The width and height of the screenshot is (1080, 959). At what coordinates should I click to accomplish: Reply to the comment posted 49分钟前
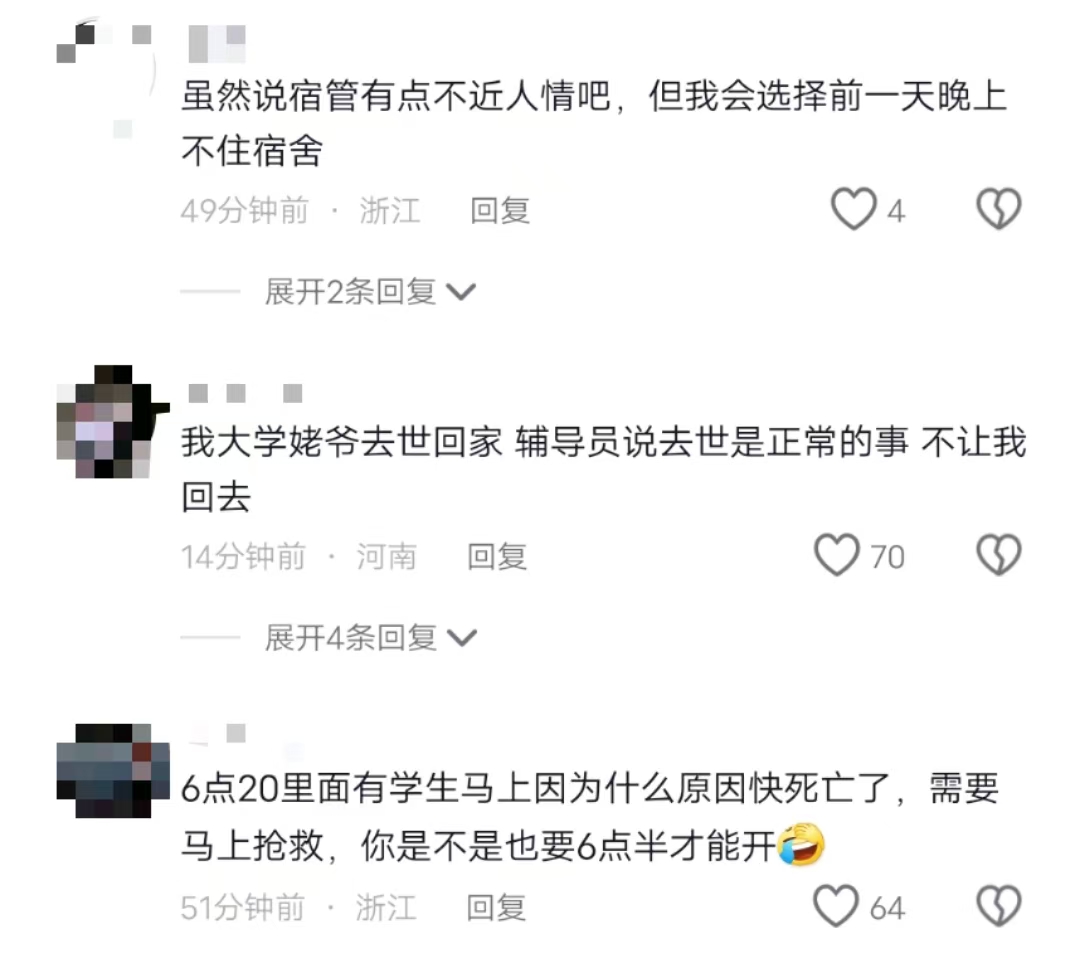[x=500, y=210]
